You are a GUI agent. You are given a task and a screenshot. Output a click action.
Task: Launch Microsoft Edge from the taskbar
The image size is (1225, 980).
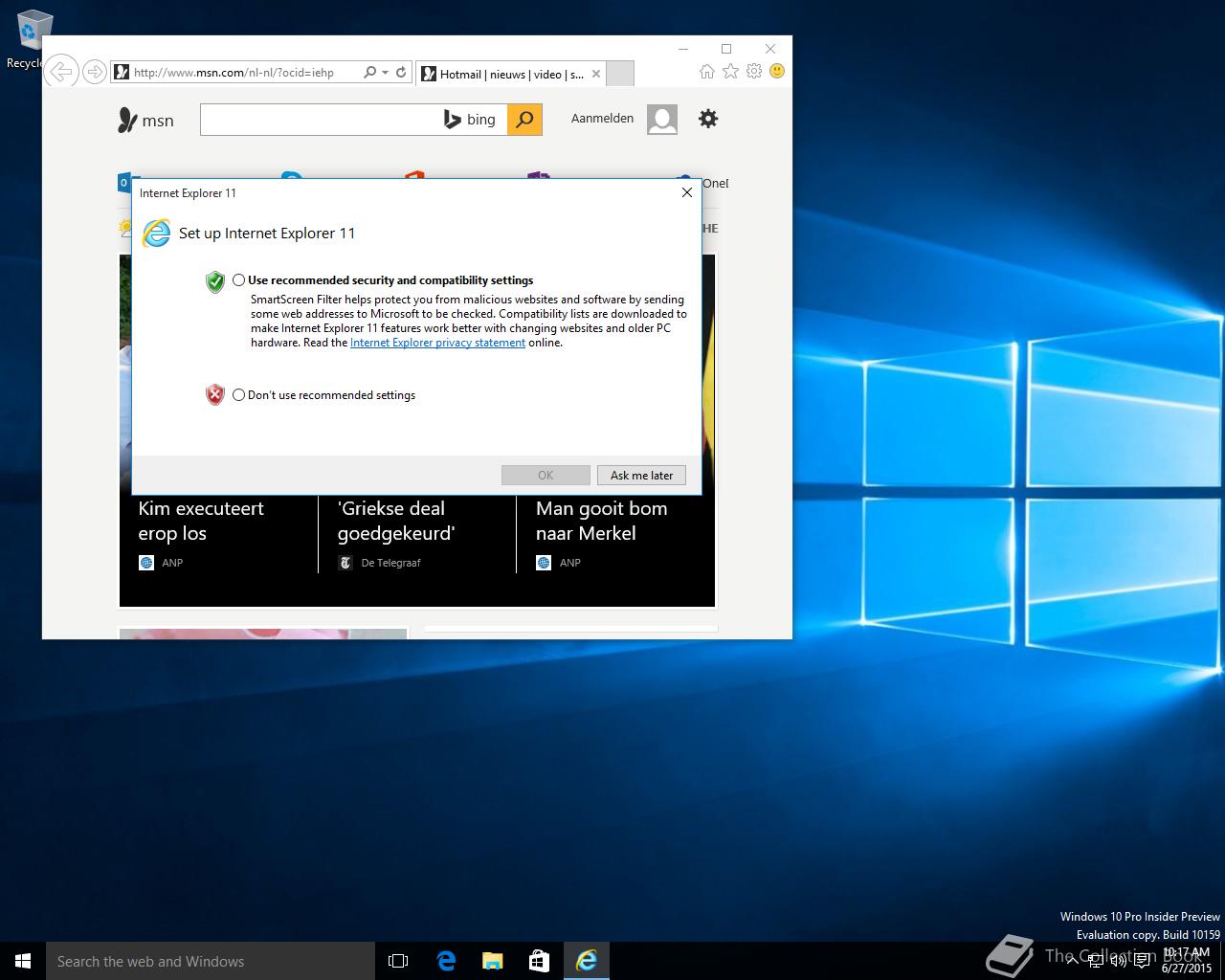pyautogui.click(x=446, y=961)
